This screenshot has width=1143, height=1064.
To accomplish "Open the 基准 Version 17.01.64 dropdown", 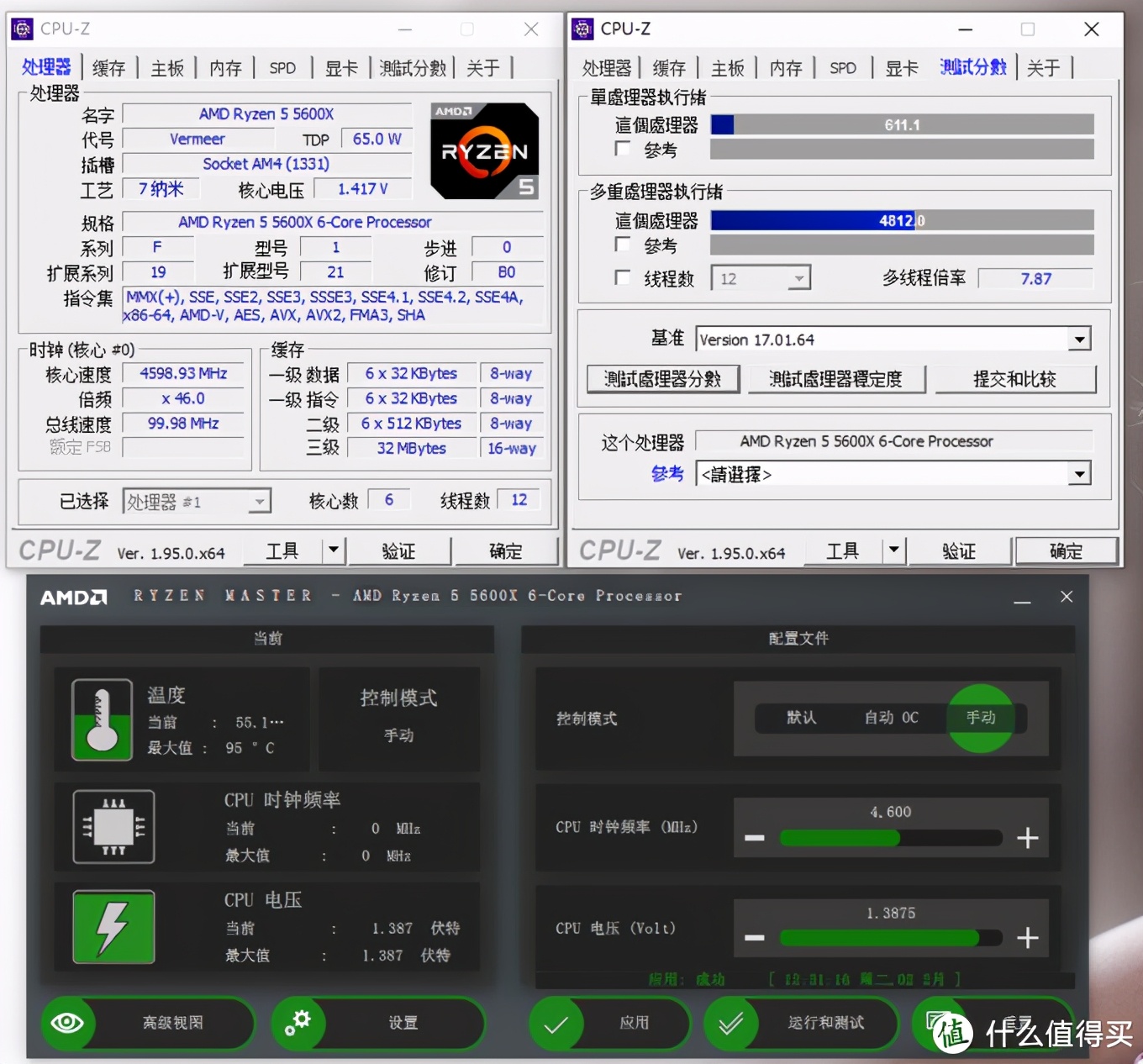I will click(1079, 340).
